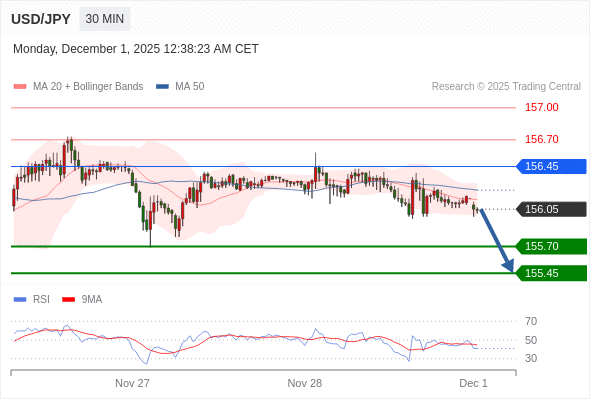
Task: Click the RSI legend swatch
Action: (20, 300)
